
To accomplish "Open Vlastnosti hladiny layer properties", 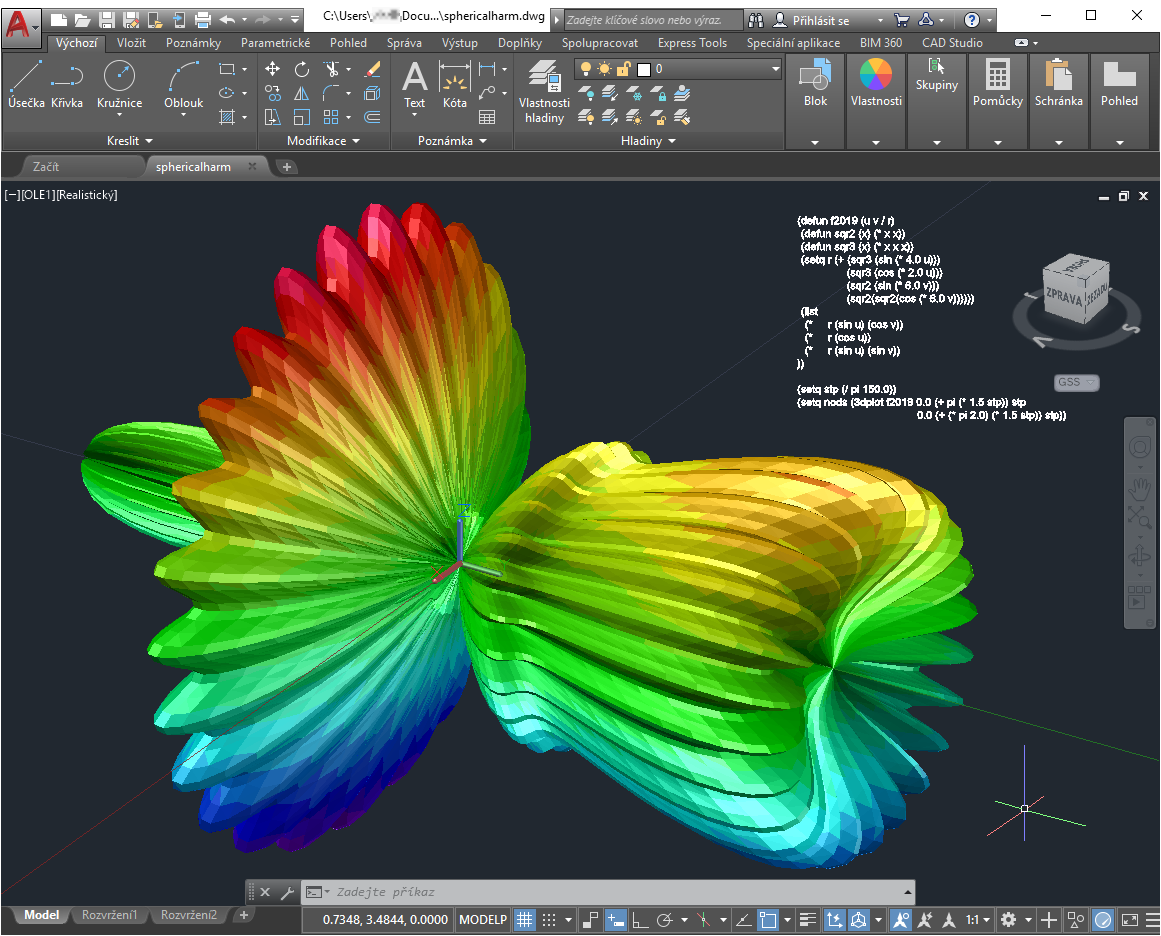I will click(x=544, y=91).
